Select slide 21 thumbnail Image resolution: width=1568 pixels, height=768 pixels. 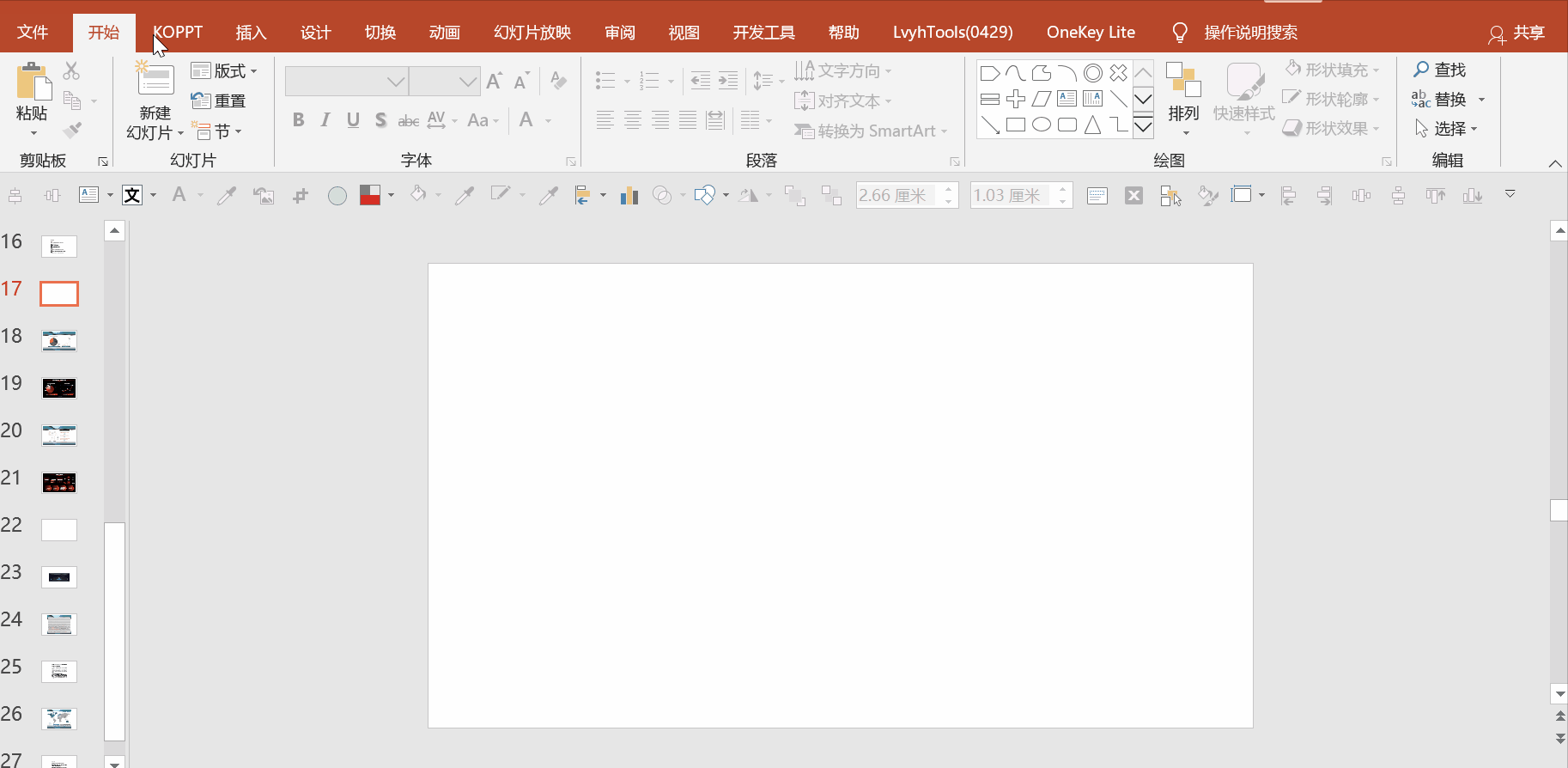(x=59, y=483)
